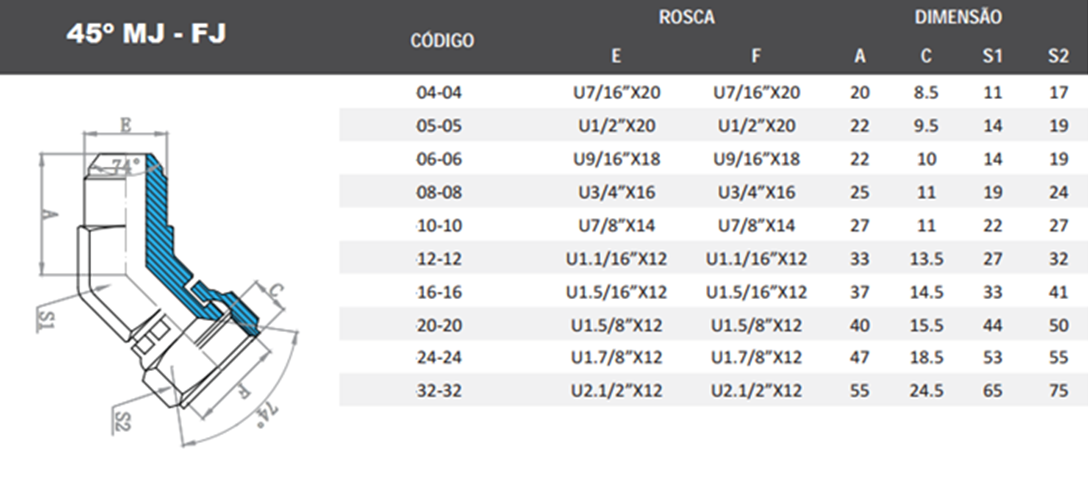Image resolution: width=1088 pixels, height=483 pixels.
Task: Click the F thread column header
Action: coord(756,56)
